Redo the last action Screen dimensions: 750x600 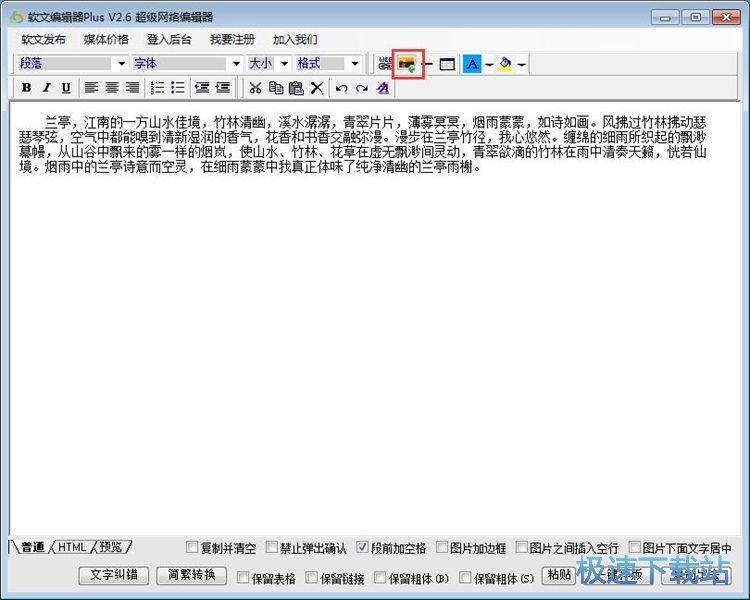coord(362,88)
